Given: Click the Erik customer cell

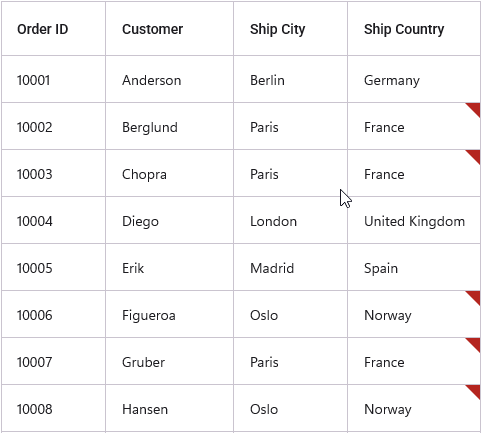Looking at the screenshot, I should coord(170,267).
